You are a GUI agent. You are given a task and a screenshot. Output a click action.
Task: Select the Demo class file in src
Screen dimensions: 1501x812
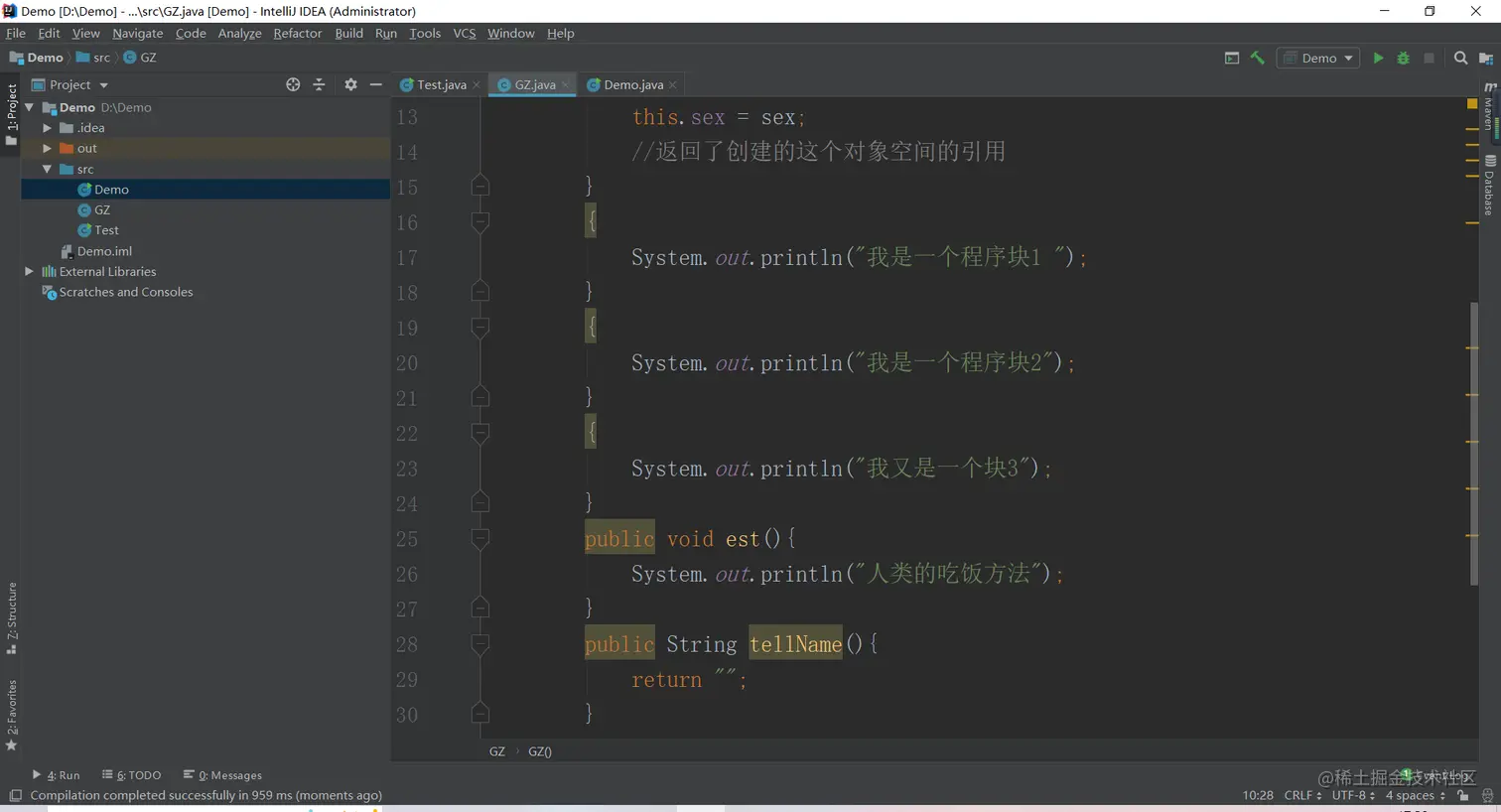pyautogui.click(x=206, y=190)
